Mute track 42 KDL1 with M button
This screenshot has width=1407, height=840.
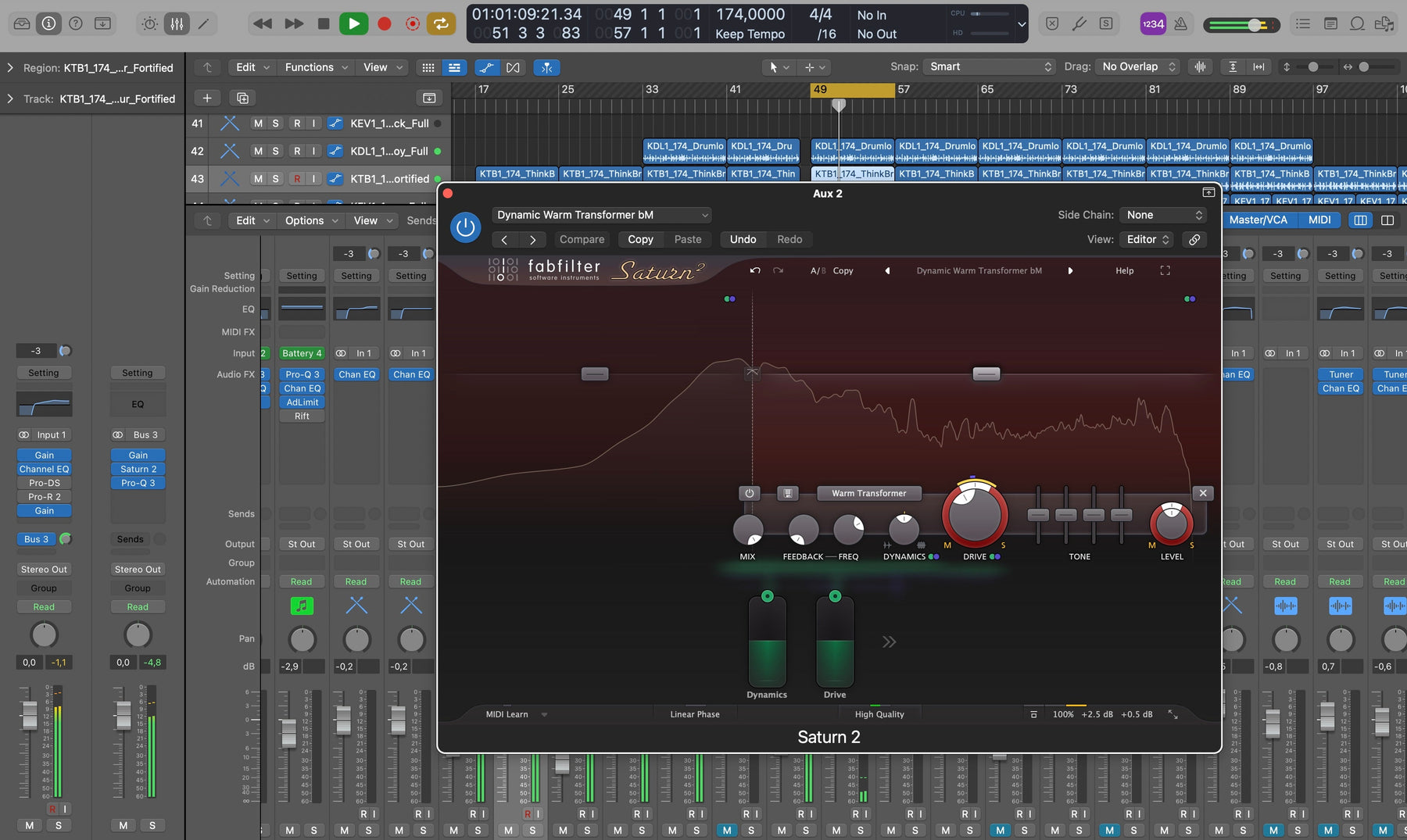point(258,151)
